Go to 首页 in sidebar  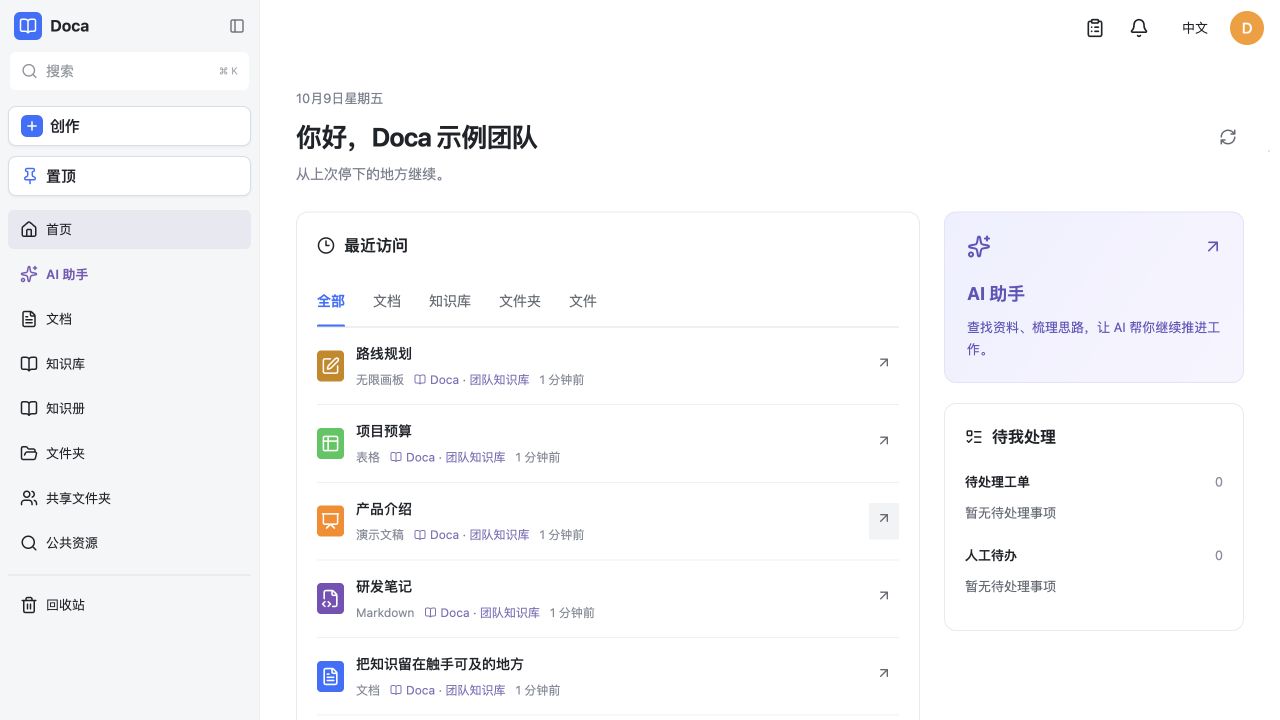pos(130,229)
